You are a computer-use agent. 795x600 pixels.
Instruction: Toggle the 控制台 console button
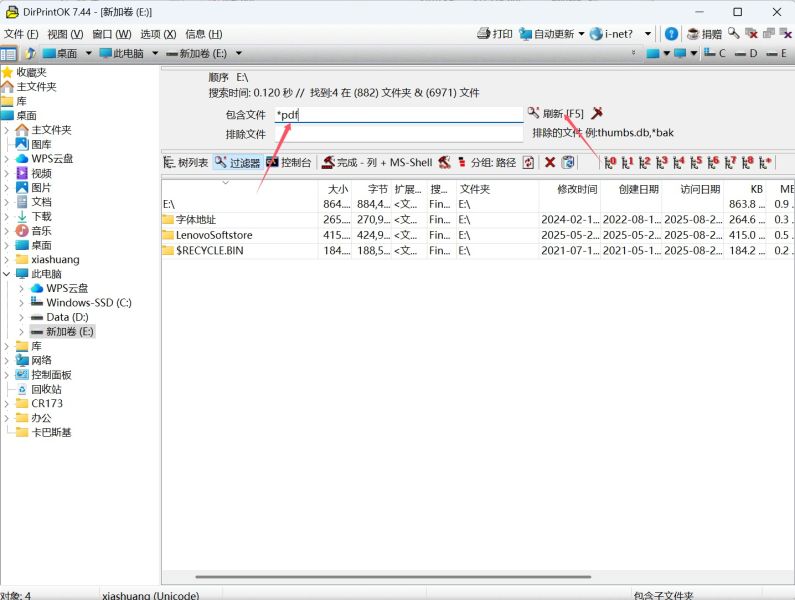click(x=288, y=162)
